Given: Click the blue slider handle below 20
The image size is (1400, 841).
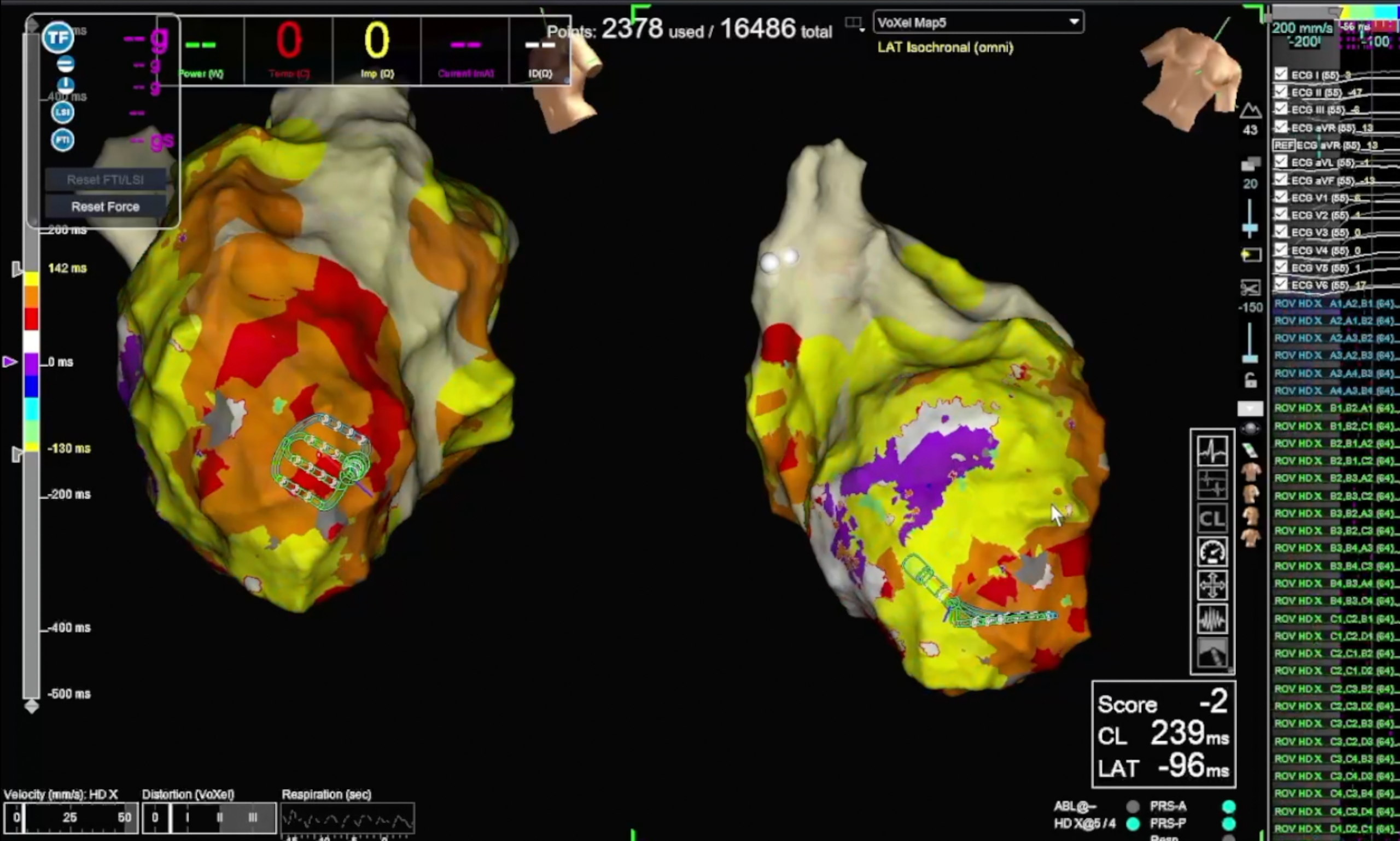Looking at the screenshot, I should click(x=1250, y=228).
